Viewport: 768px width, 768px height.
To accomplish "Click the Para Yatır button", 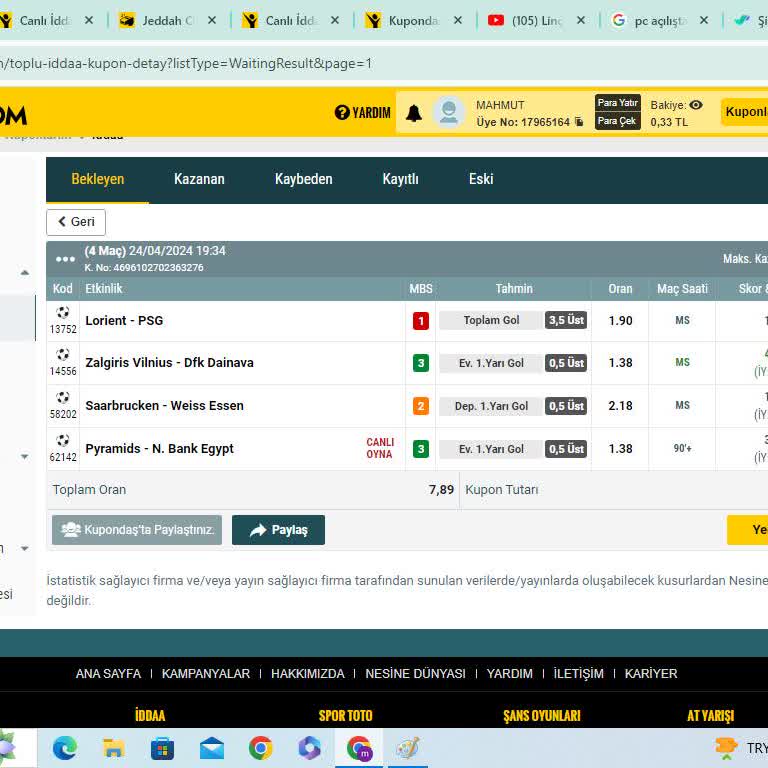I will click(618, 103).
